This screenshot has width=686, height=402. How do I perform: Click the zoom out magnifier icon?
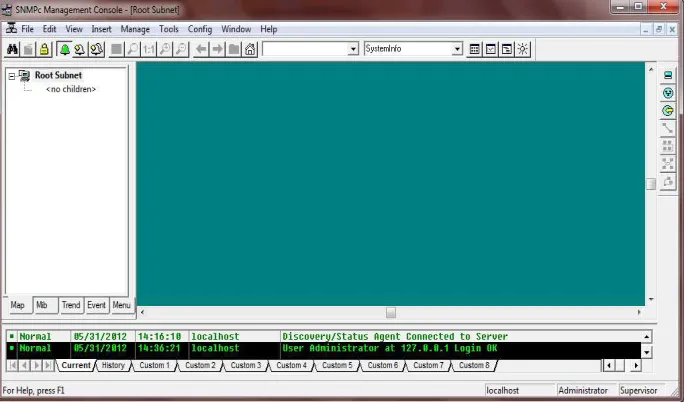[181, 49]
